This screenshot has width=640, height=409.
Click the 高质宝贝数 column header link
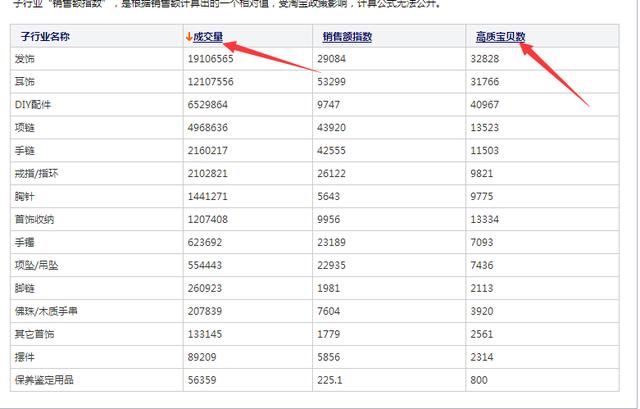(x=501, y=37)
